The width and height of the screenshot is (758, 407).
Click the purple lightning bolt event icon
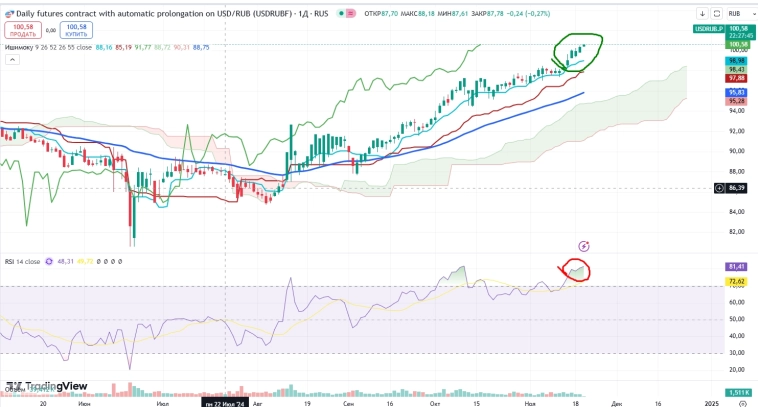click(584, 245)
